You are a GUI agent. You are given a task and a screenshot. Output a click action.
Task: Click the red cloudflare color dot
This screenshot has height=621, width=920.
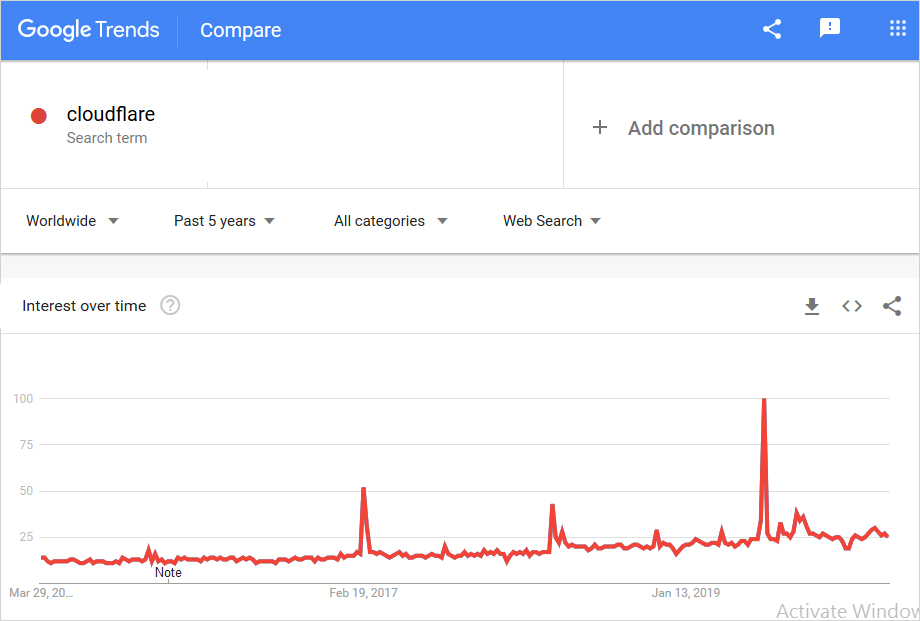pyautogui.click(x=39, y=116)
